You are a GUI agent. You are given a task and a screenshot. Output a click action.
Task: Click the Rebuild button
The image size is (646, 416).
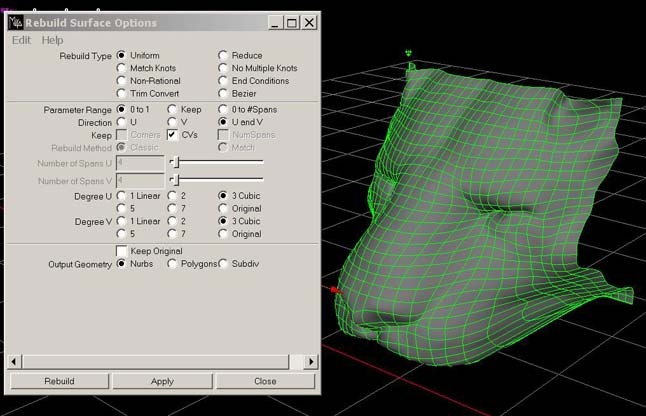click(59, 381)
